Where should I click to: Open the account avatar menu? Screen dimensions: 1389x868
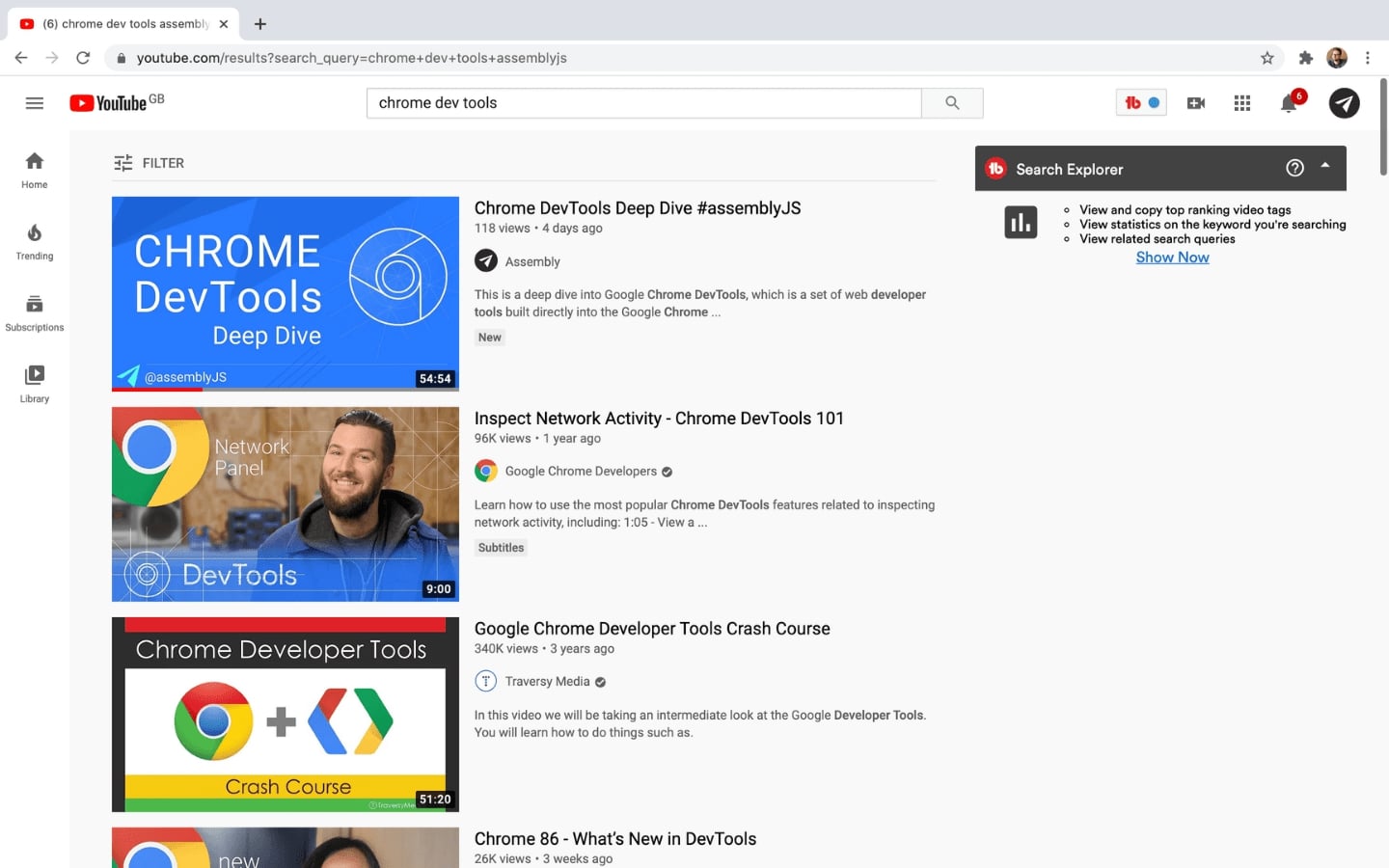pos(1344,103)
